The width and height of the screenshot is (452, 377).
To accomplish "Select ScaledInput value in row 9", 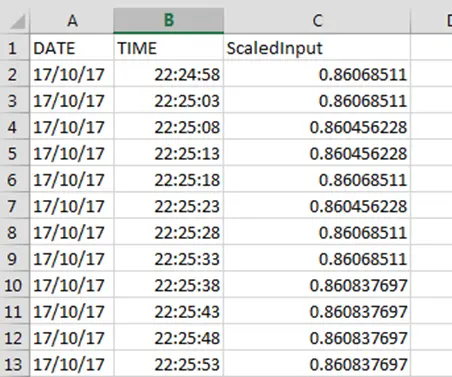I will pyautogui.click(x=317, y=258).
